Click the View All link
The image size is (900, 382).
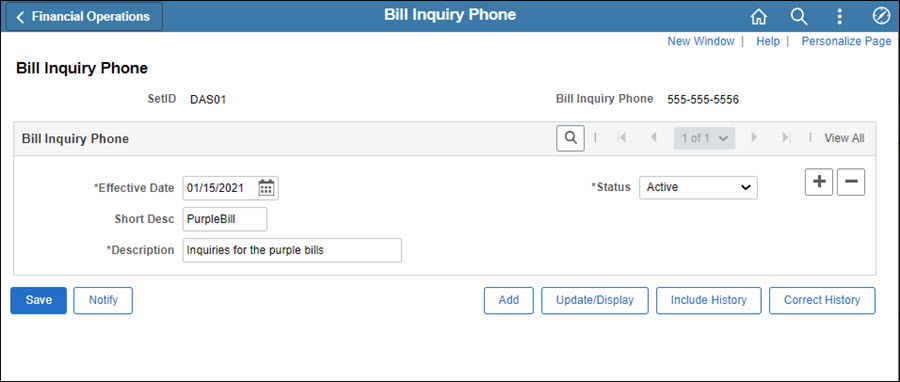click(x=844, y=138)
